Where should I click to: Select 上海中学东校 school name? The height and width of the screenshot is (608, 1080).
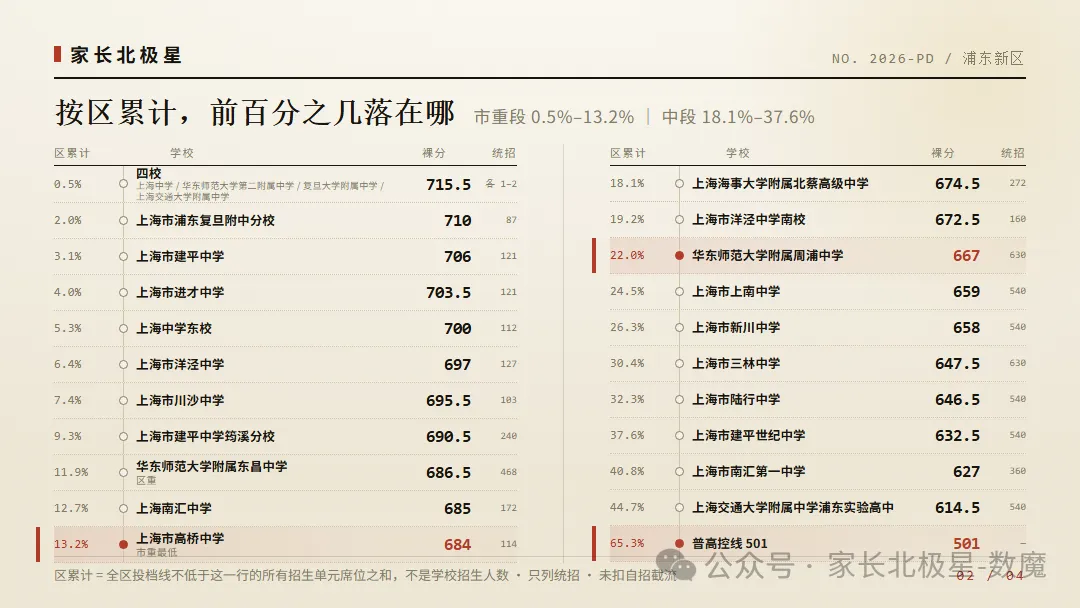pos(174,328)
